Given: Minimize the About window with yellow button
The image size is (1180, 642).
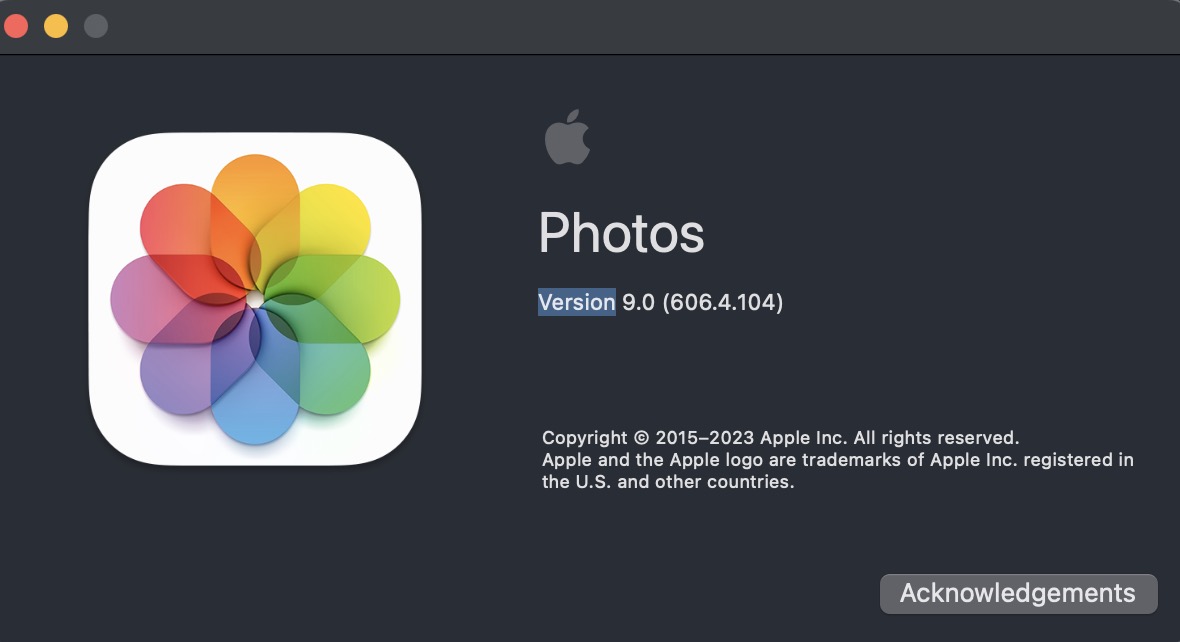Looking at the screenshot, I should [x=56, y=26].
